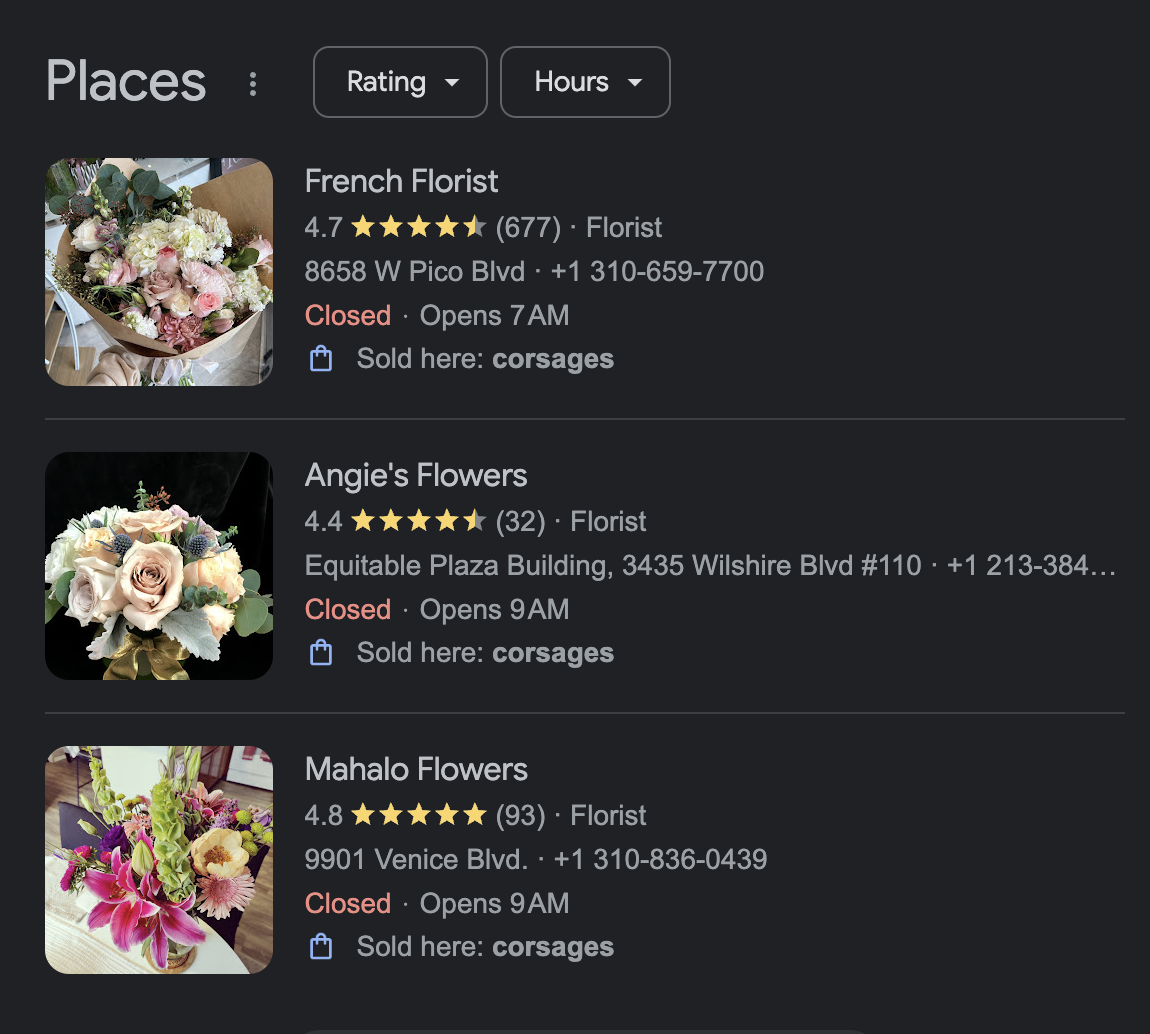Select the French Florist listing name
1150x1034 pixels.
tap(401, 181)
